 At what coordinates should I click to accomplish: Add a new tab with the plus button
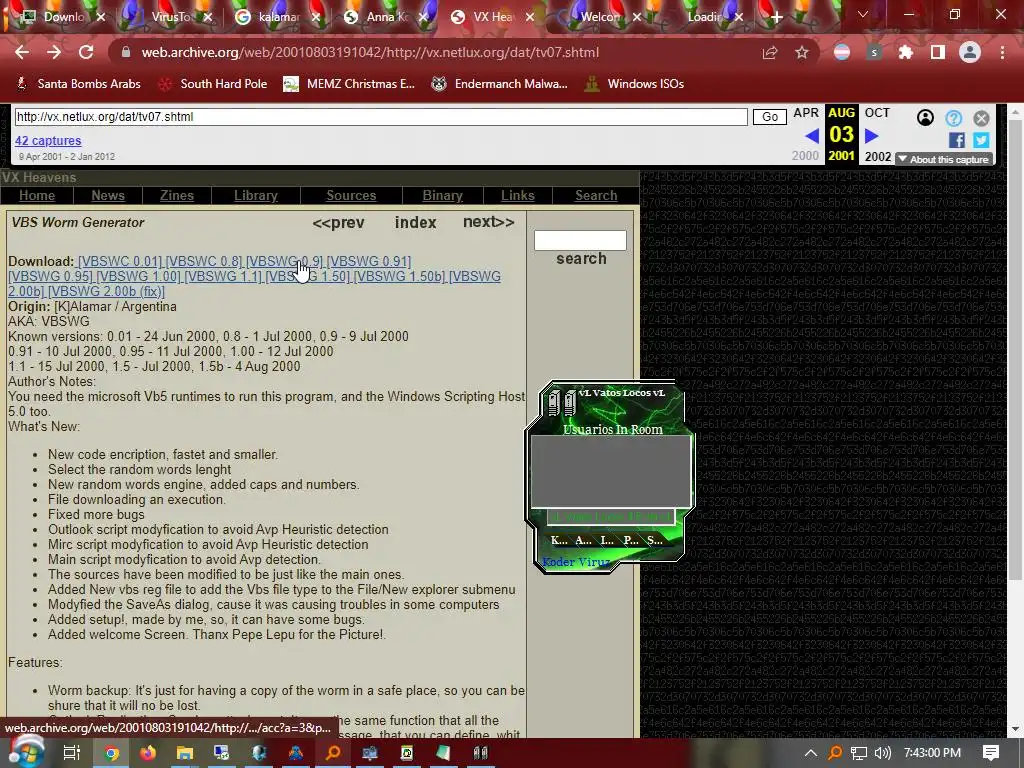tap(776, 17)
